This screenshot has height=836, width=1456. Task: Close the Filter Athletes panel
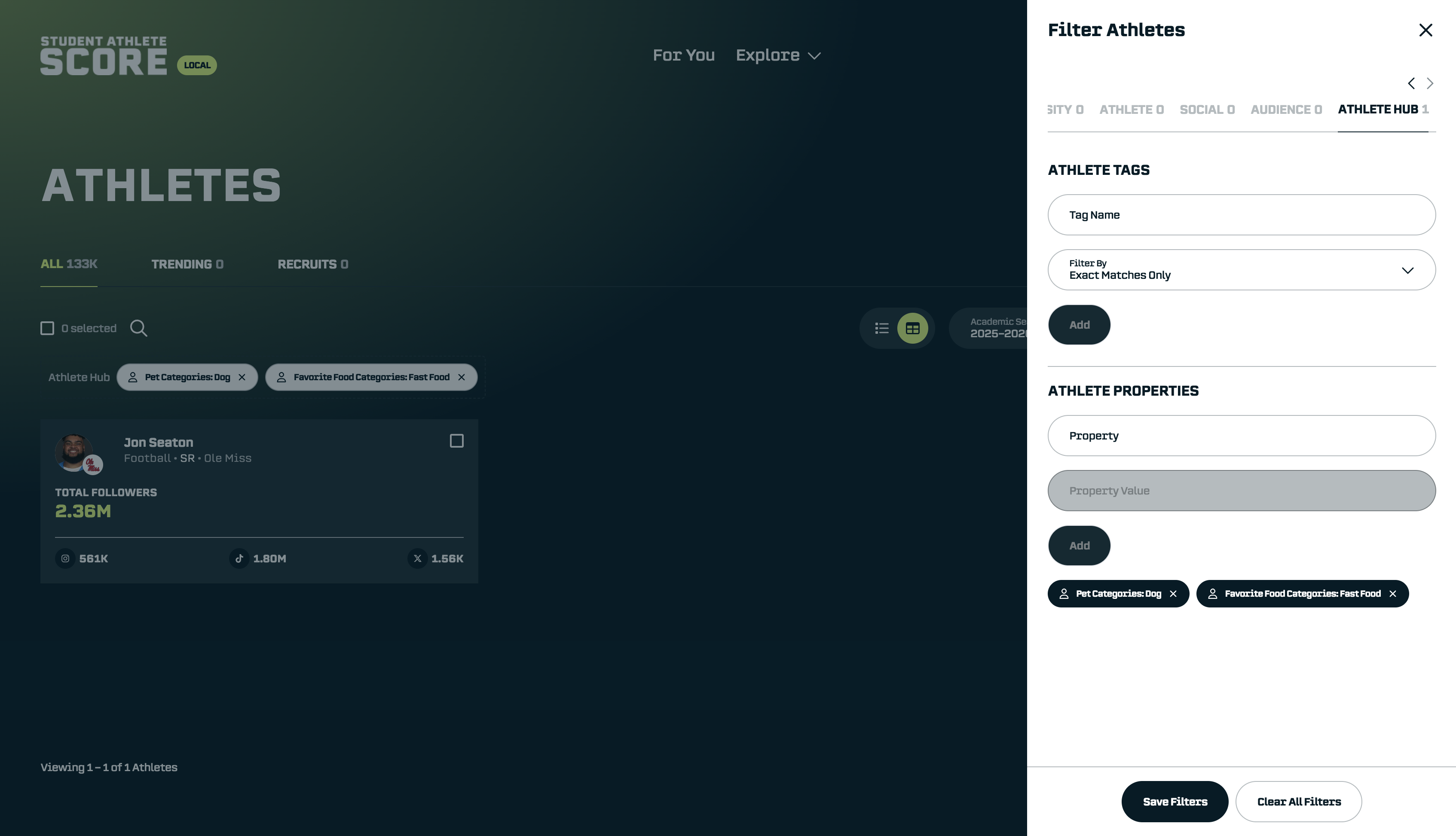pyautogui.click(x=1425, y=30)
